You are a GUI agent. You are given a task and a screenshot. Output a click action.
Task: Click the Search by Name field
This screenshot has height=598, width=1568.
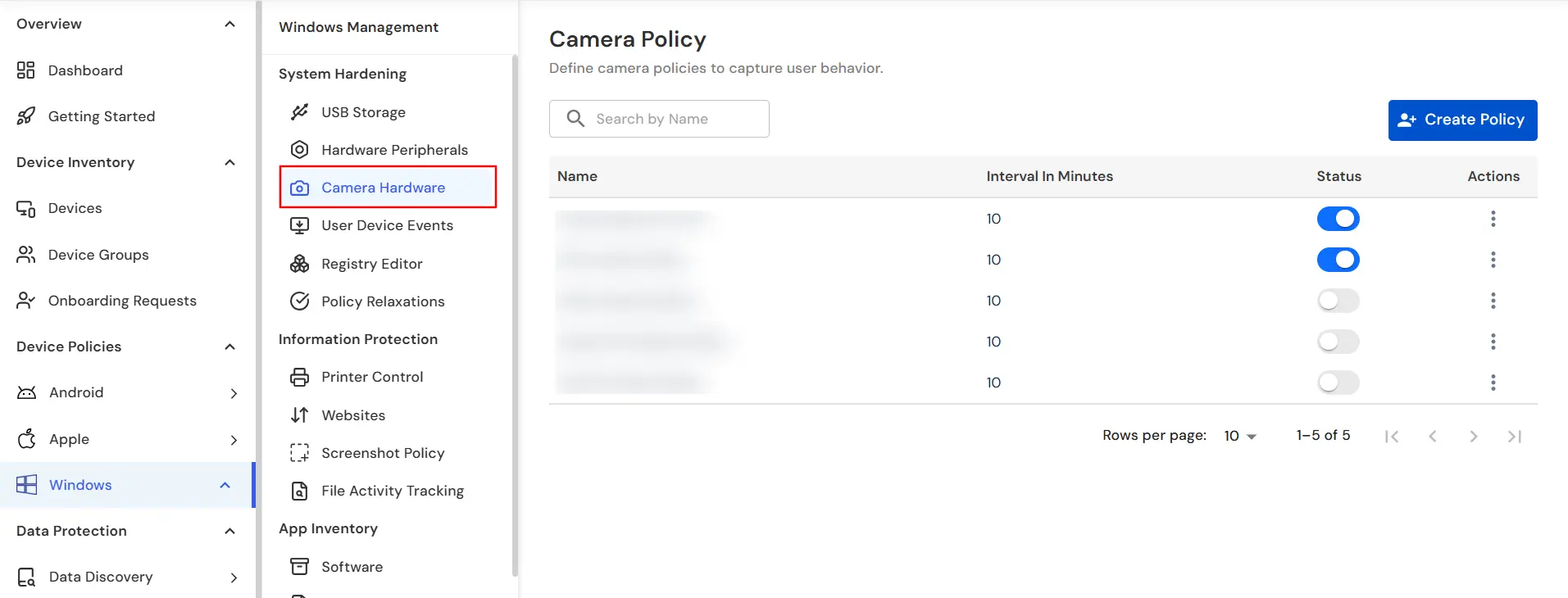659,119
